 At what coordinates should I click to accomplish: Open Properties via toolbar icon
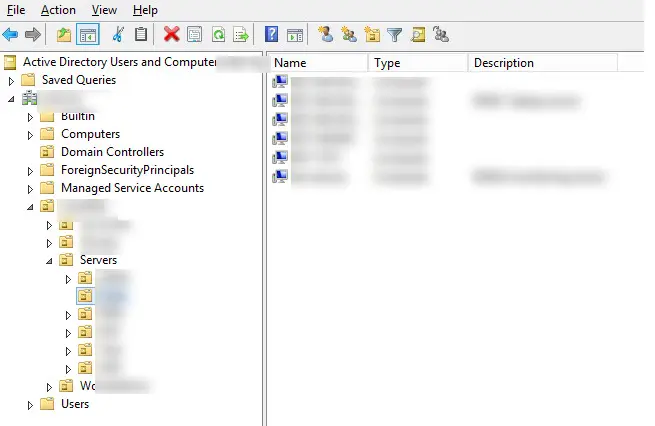[194, 35]
